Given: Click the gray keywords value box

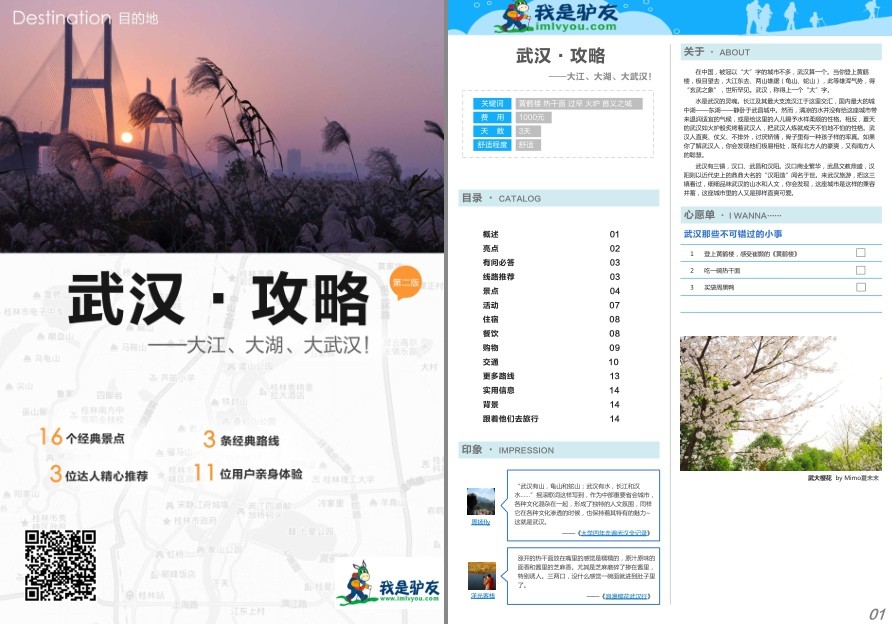Looking at the screenshot, I should (x=579, y=104).
